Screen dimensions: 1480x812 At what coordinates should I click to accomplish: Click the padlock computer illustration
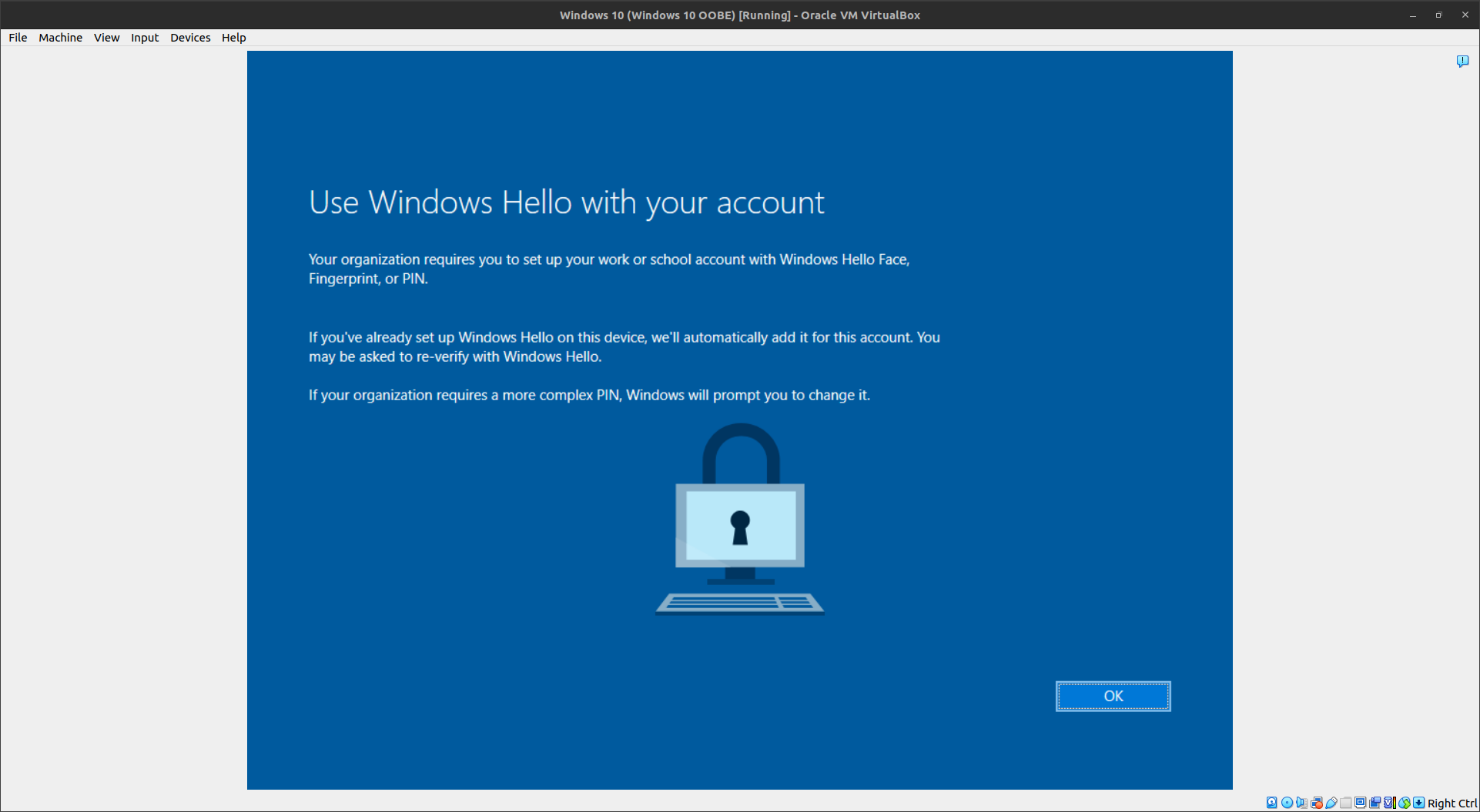pyautogui.click(x=740, y=519)
